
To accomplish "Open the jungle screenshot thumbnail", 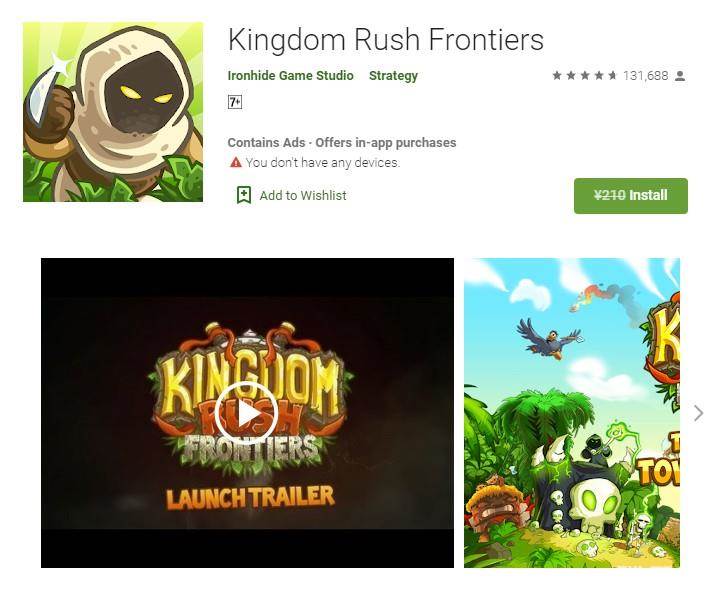I will (x=572, y=413).
